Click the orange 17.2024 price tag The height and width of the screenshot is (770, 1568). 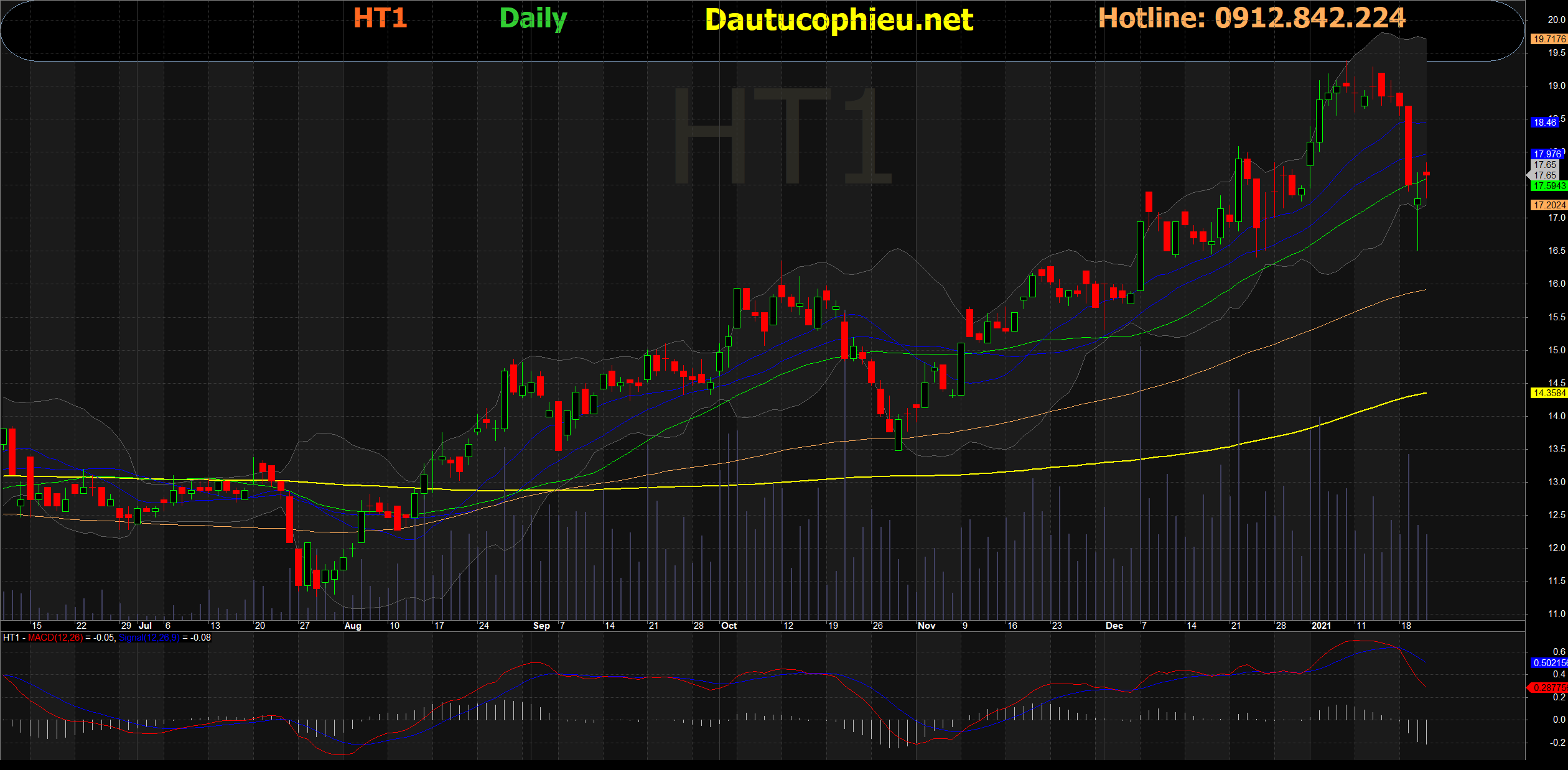click(x=1548, y=205)
